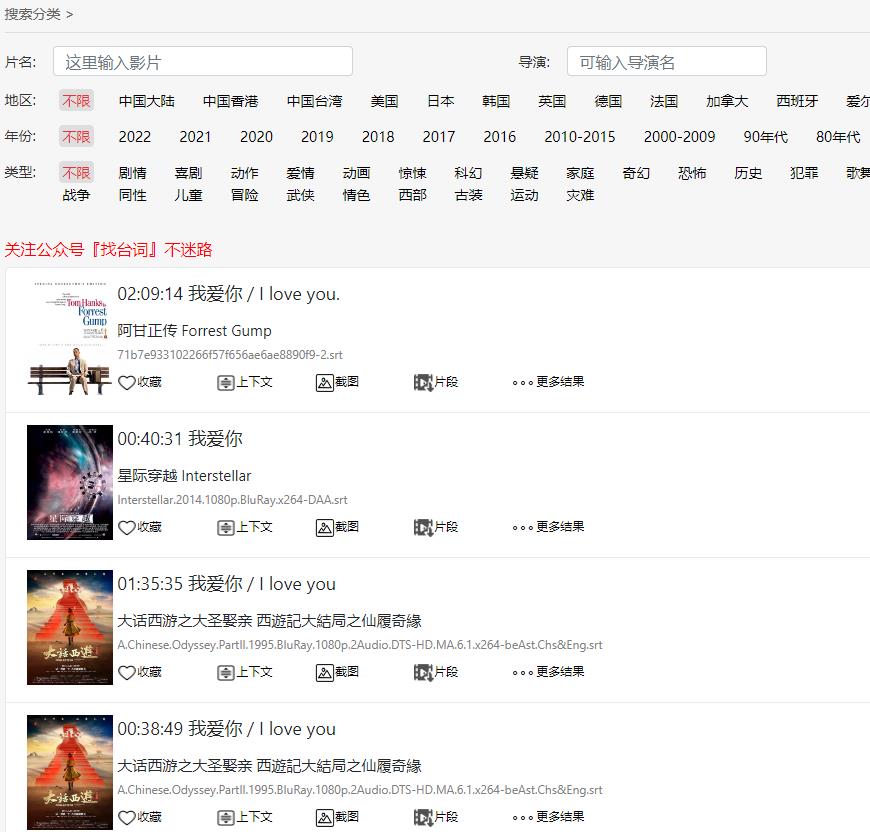This screenshot has width=870, height=832.
Task: Choose the 动画 genre
Action: 356,173
